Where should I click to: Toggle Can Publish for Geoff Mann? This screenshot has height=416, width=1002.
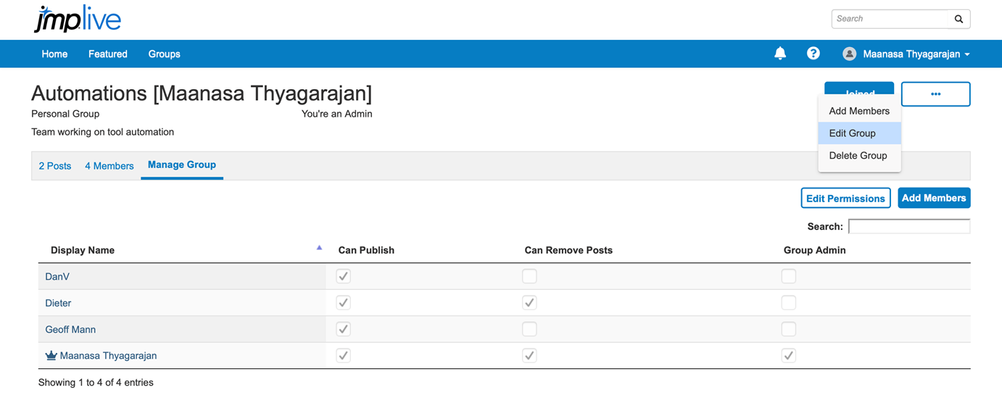click(x=343, y=329)
